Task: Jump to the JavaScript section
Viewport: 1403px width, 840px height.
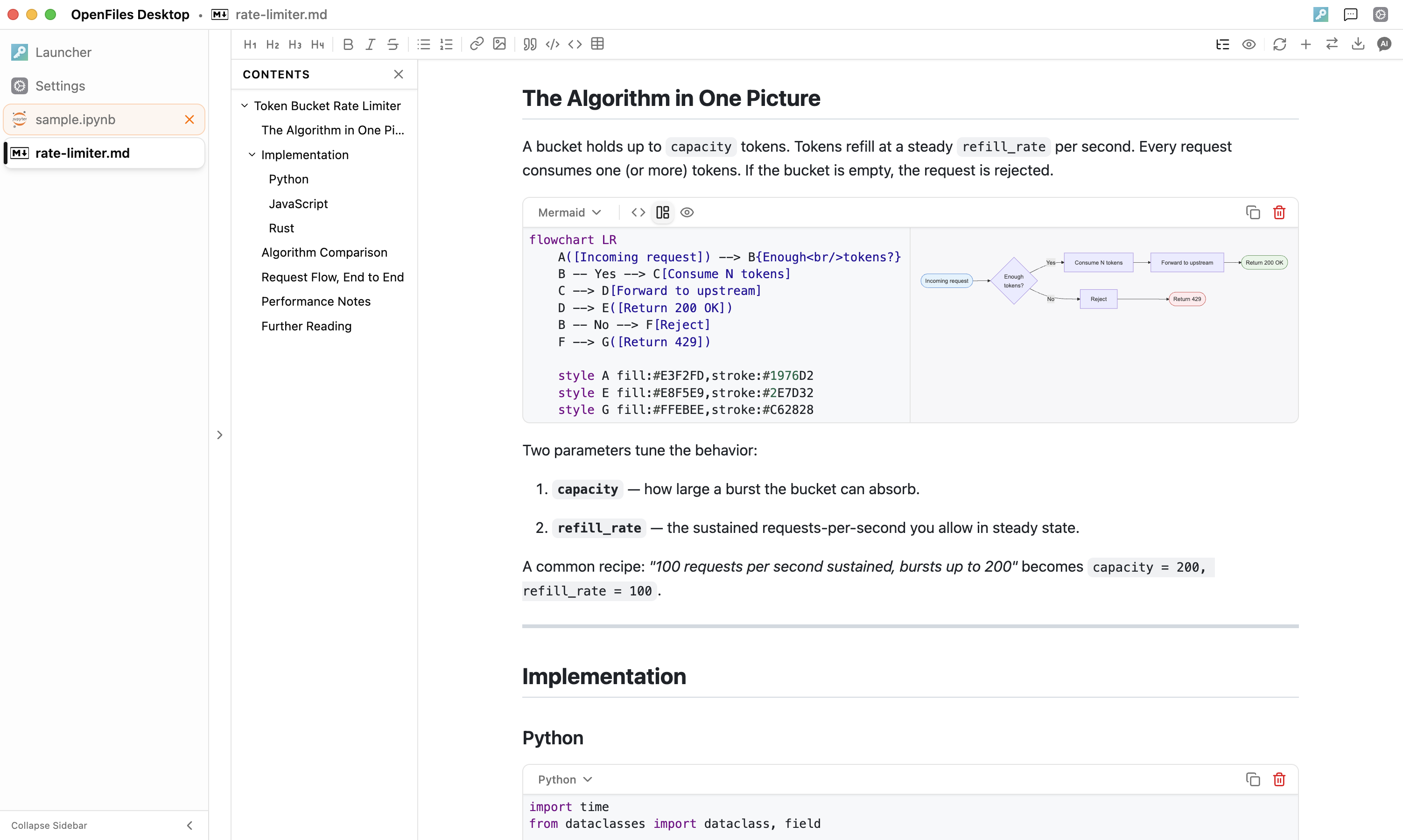Action: click(x=298, y=204)
